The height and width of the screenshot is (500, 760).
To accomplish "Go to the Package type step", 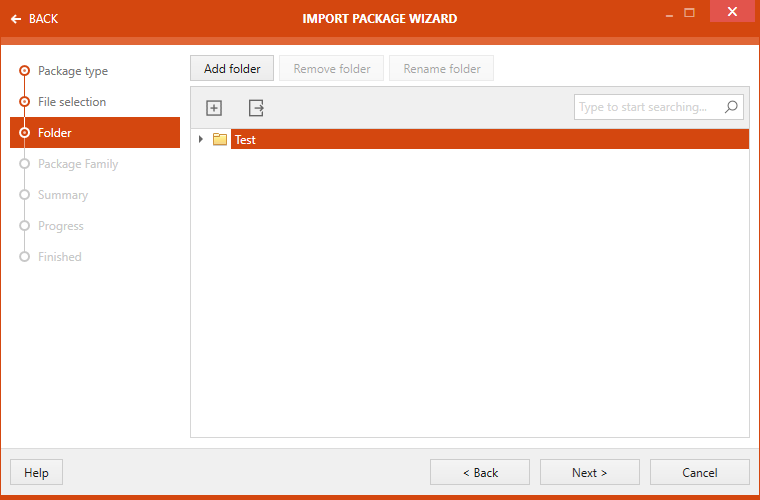I will (x=73, y=71).
